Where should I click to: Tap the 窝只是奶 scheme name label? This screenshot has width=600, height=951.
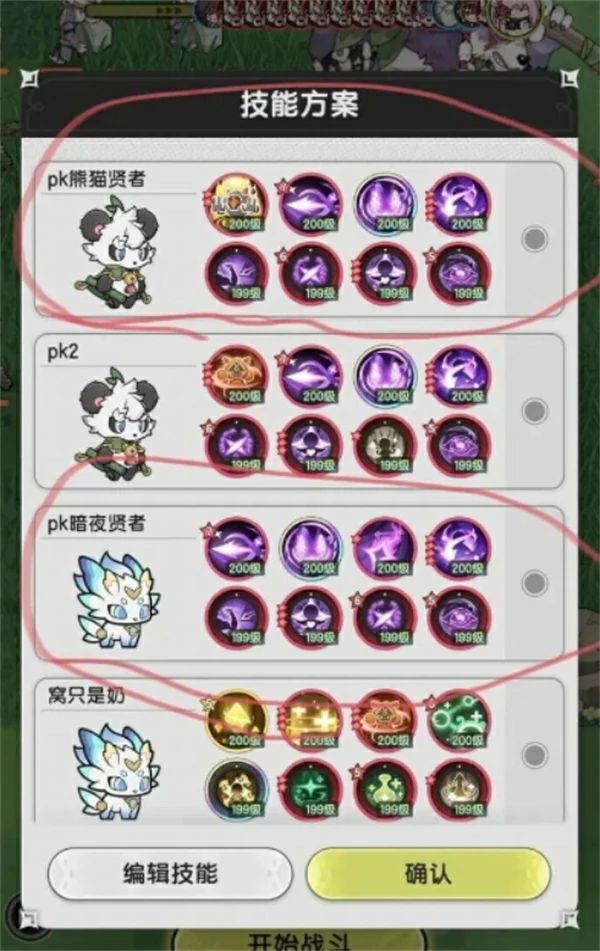coord(86,696)
